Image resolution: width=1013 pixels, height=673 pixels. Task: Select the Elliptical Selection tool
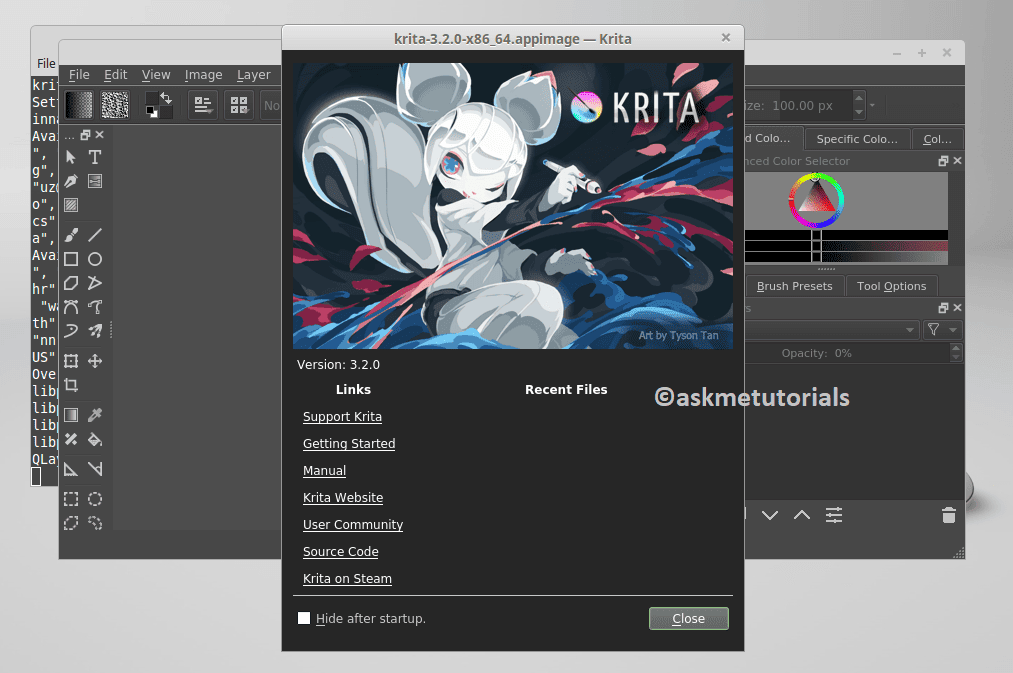pyautogui.click(x=95, y=499)
